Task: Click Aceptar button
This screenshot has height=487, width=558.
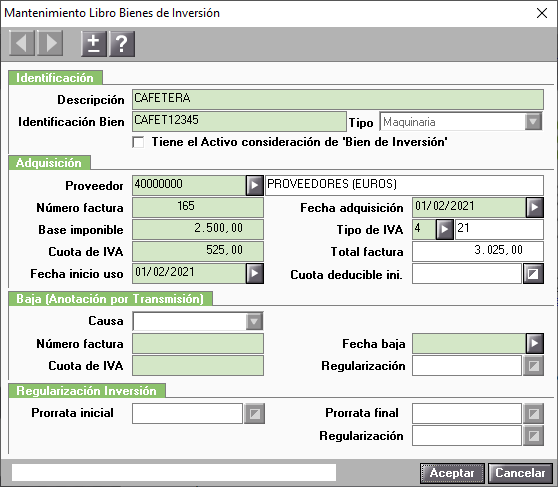Action: click(452, 473)
